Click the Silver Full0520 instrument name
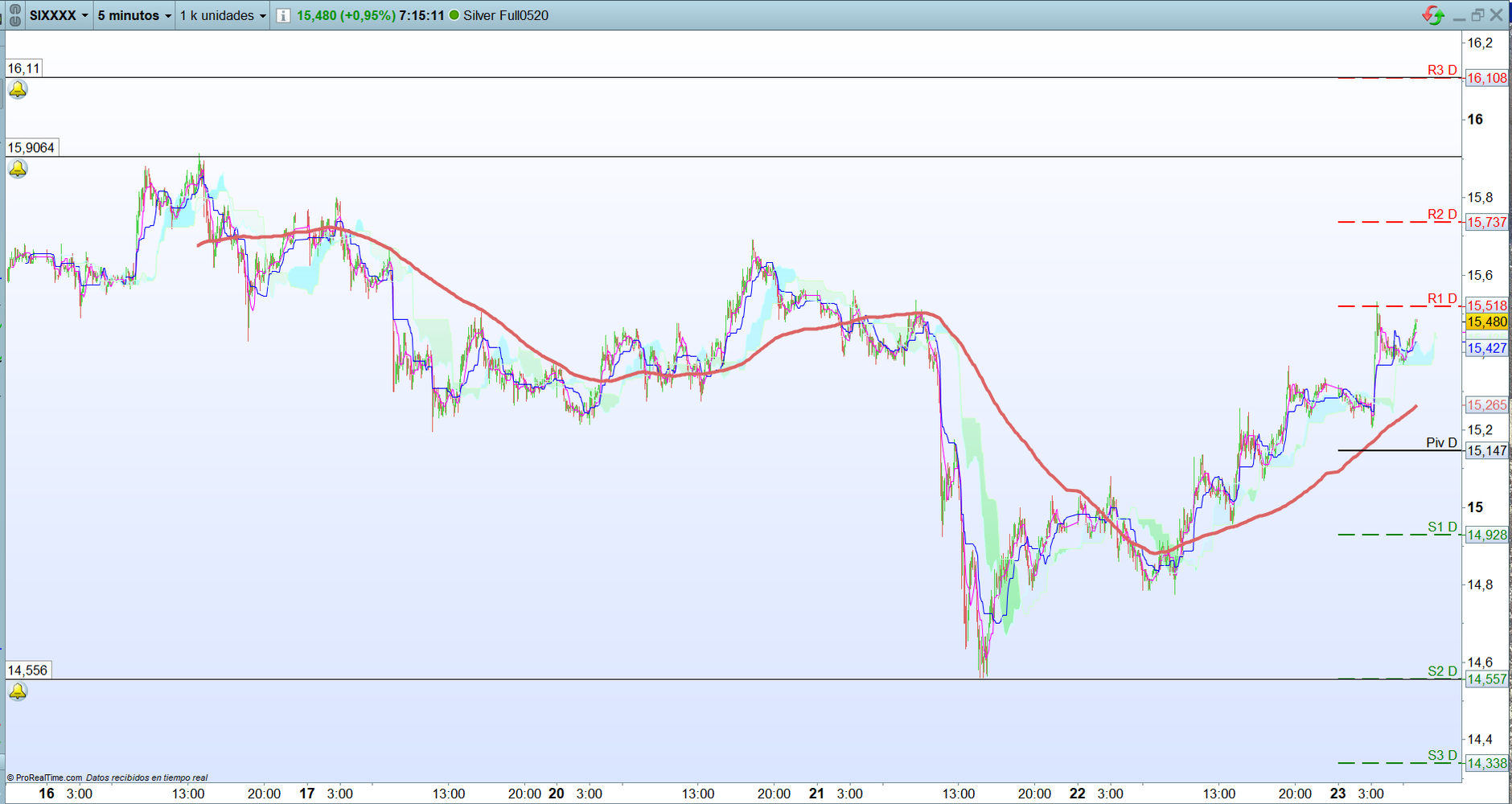The height and width of the screenshot is (804, 1512). point(506,15)
